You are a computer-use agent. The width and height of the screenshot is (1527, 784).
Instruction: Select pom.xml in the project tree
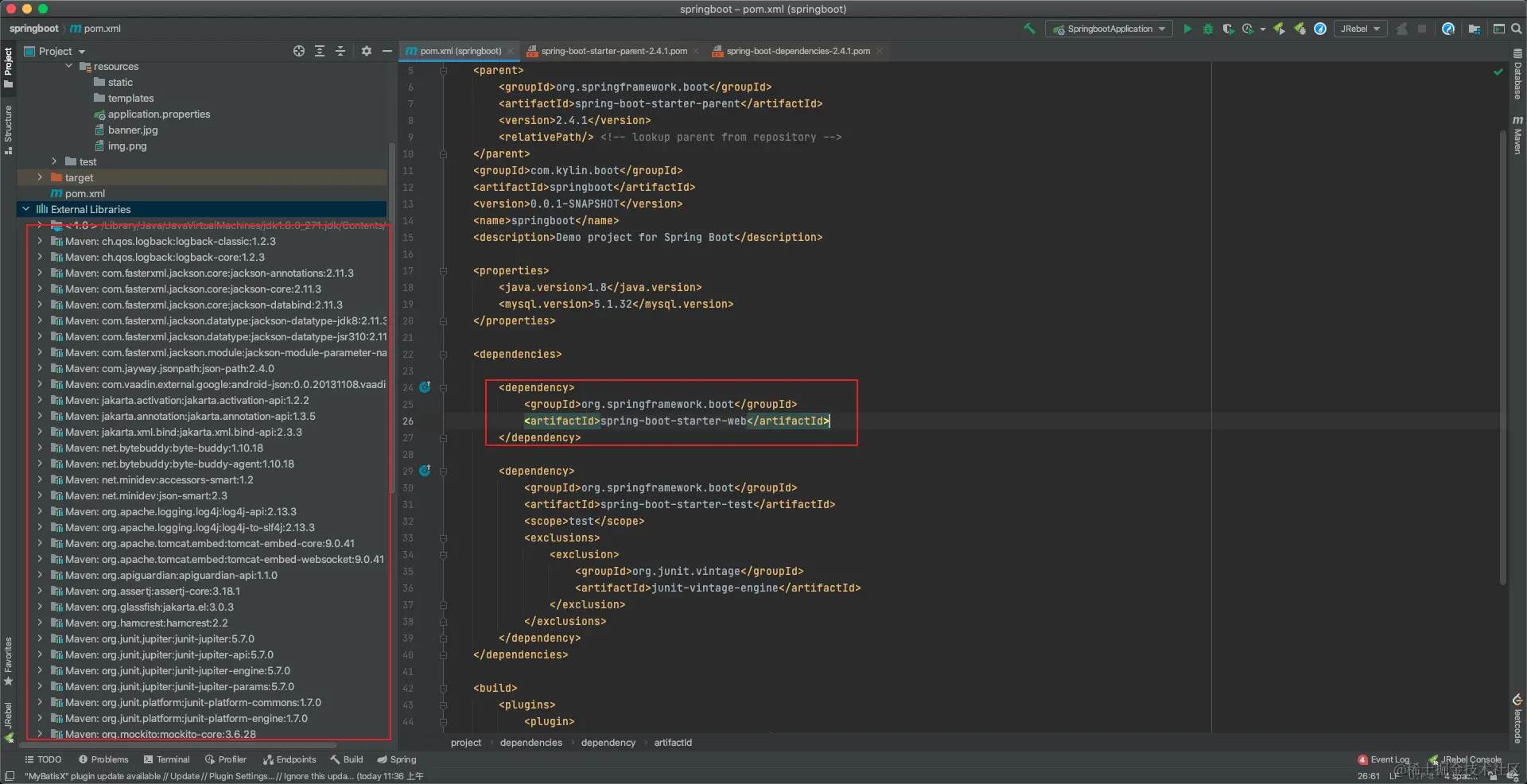click(78, 194)
